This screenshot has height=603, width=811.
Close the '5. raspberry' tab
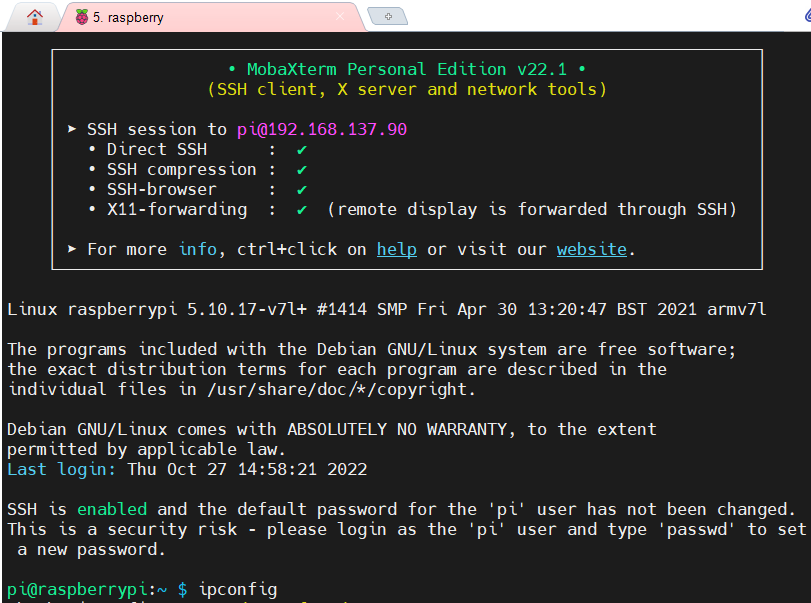click(x=340, y=17)
